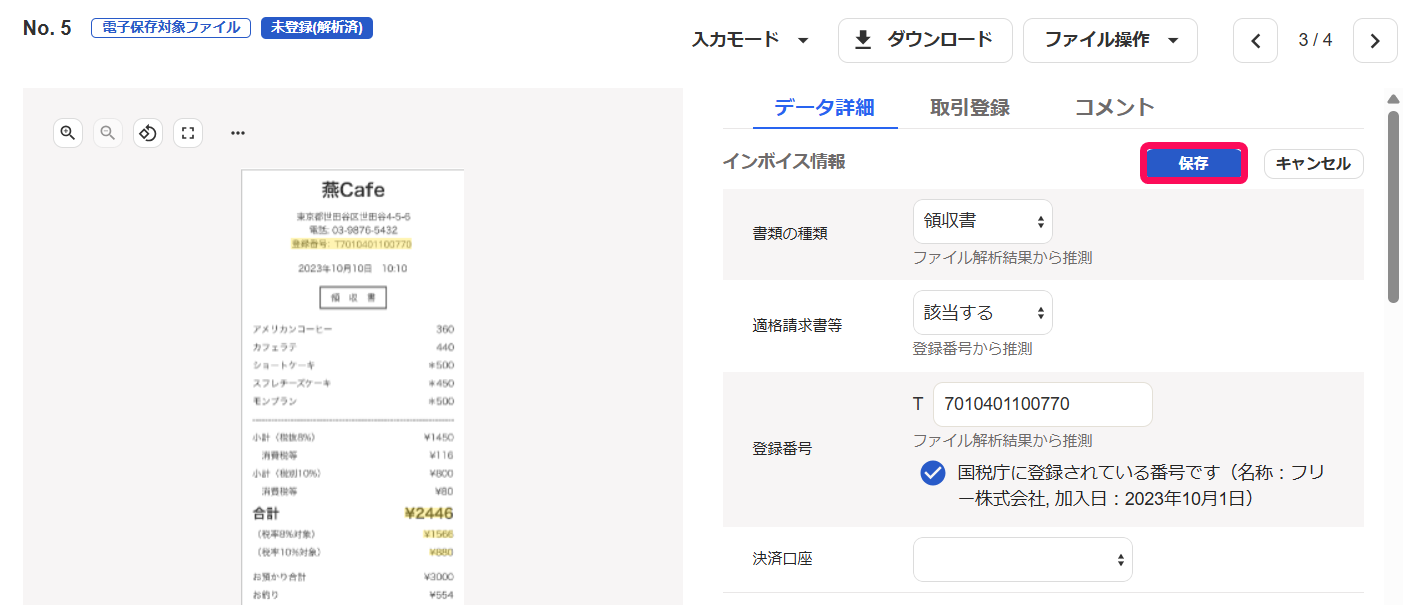
Task: Click the 登録番号から推測 hint text
Action: [x=972, y=349]
